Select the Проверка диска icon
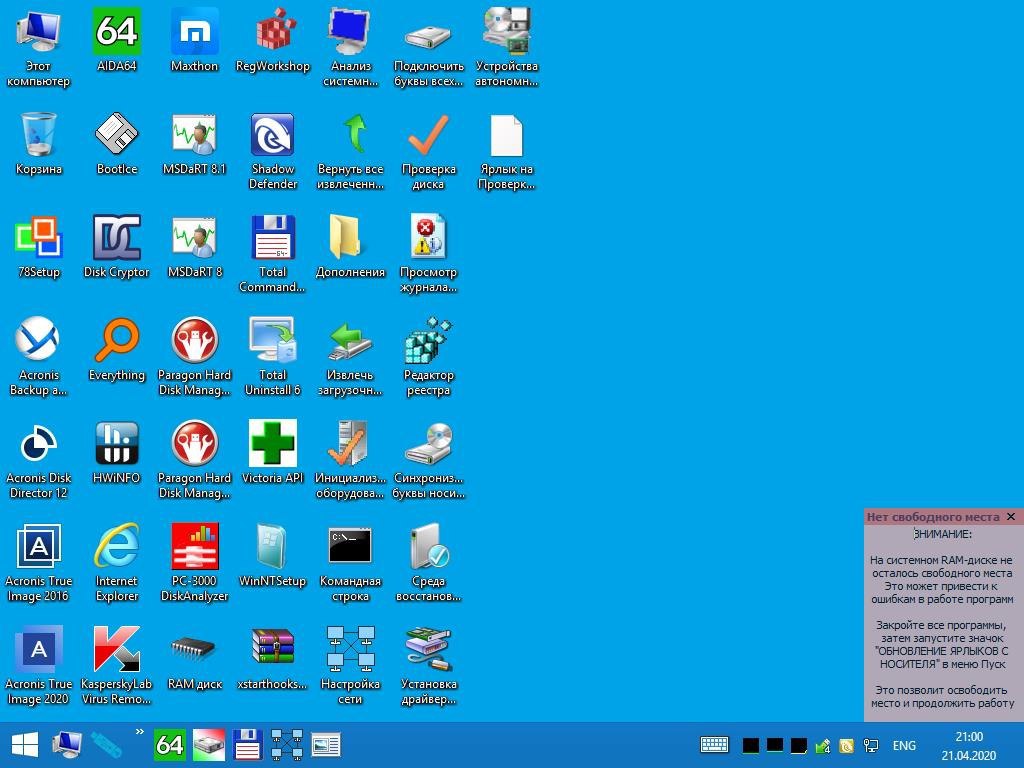The width and height of the screenshot is (1024, 768). coord(428,151)
